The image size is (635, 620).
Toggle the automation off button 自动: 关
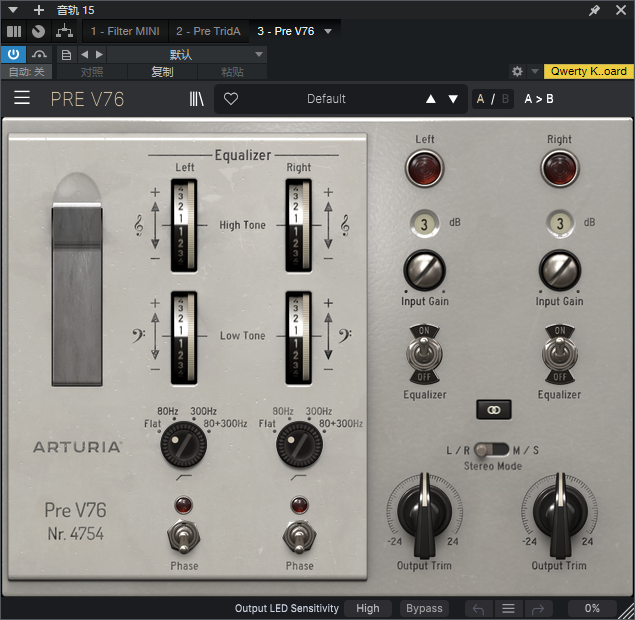[27, 72]
